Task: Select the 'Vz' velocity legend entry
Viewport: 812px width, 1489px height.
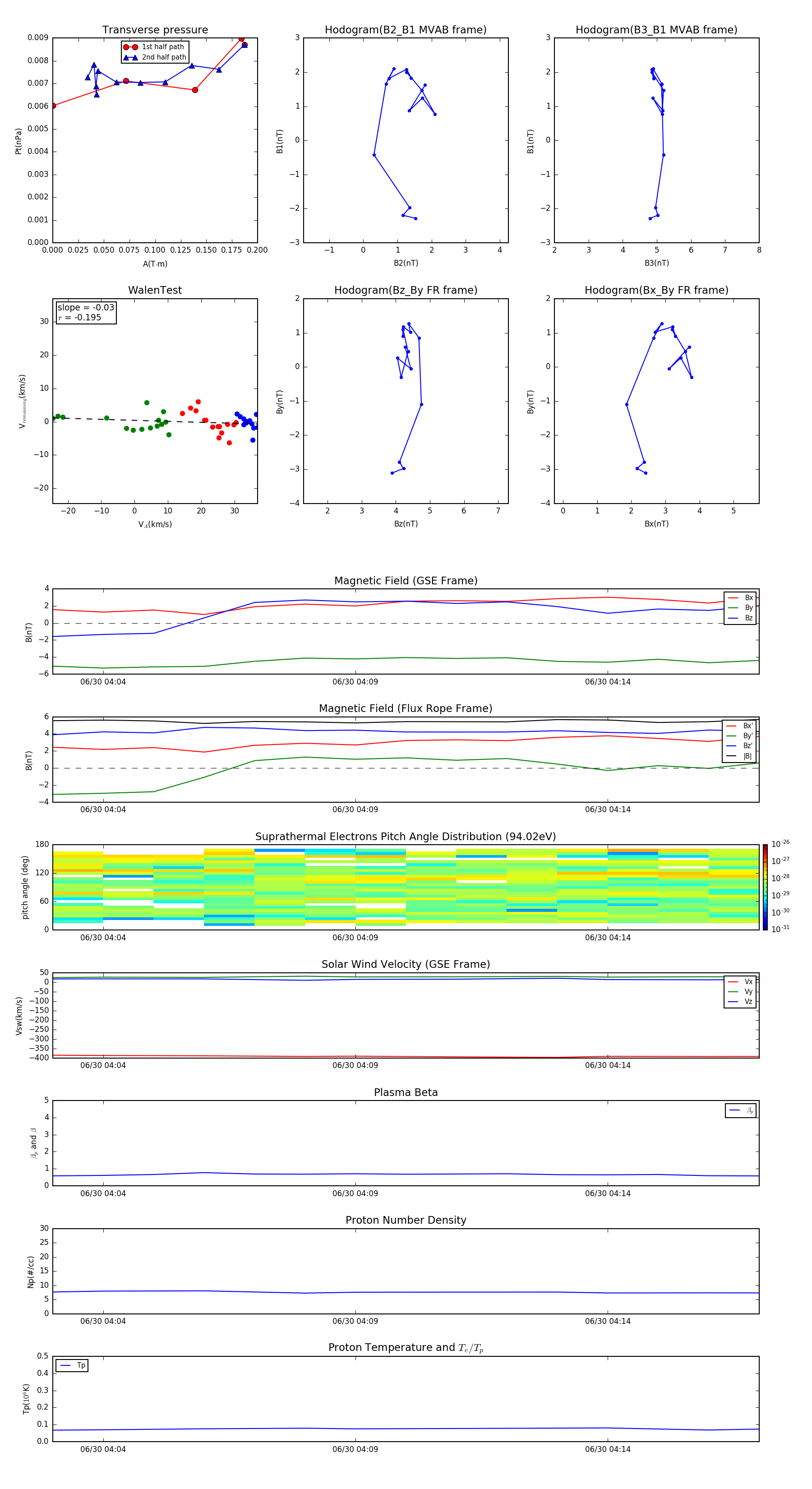Action: click(740, 1002)
